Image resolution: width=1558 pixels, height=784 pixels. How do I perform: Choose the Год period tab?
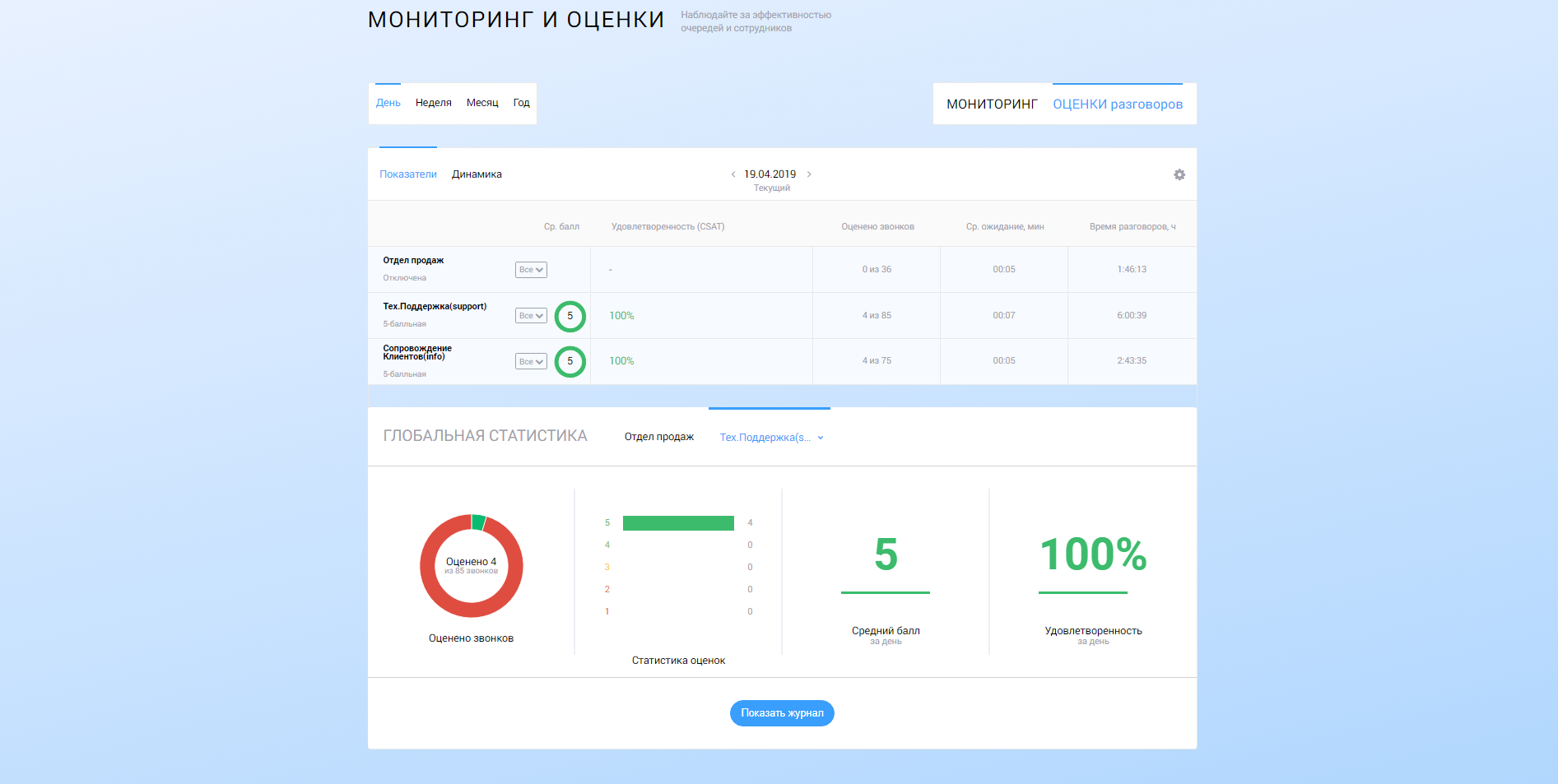[521, 103]
